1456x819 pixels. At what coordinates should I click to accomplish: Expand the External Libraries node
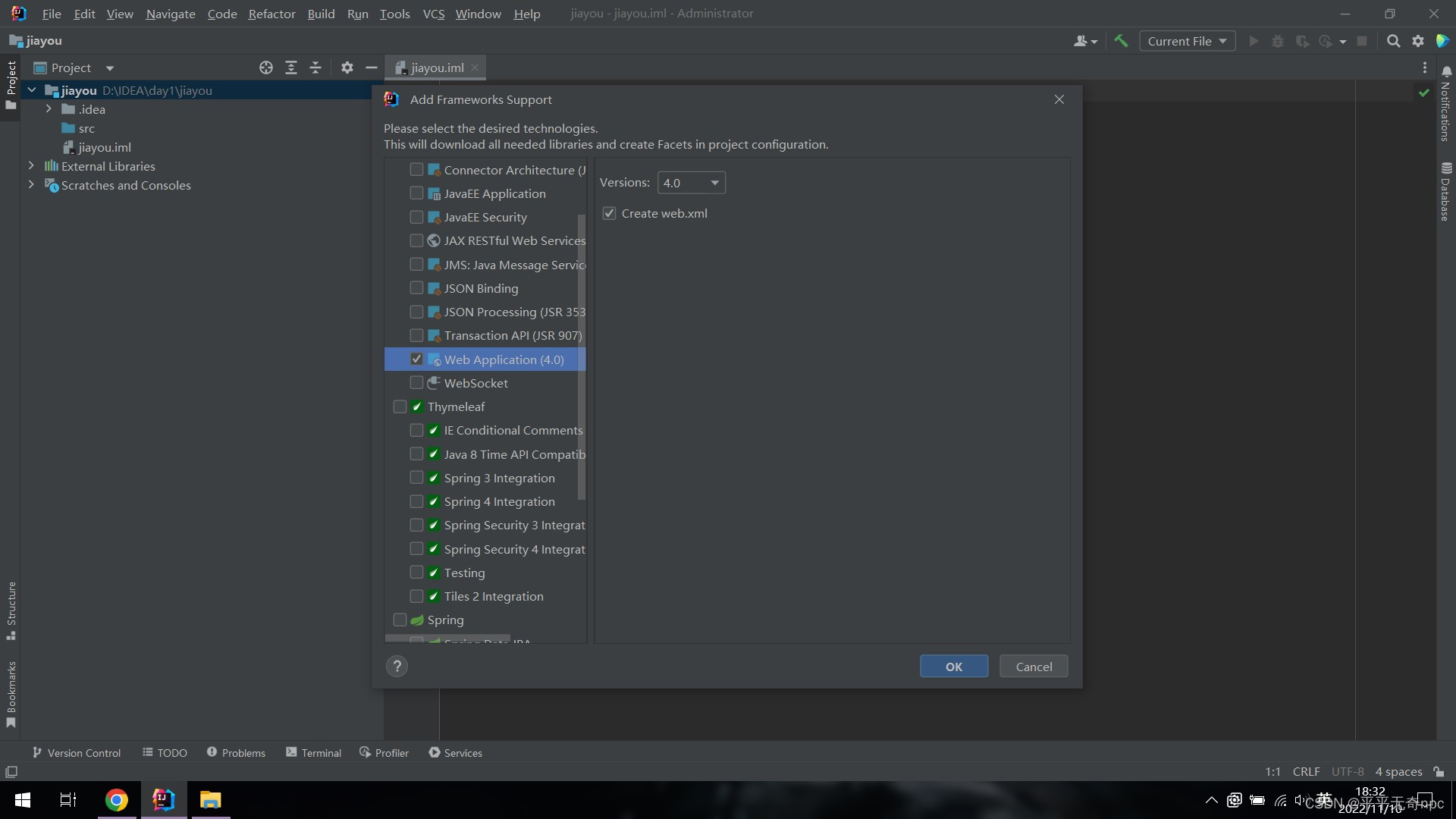[x=31, y=165]
